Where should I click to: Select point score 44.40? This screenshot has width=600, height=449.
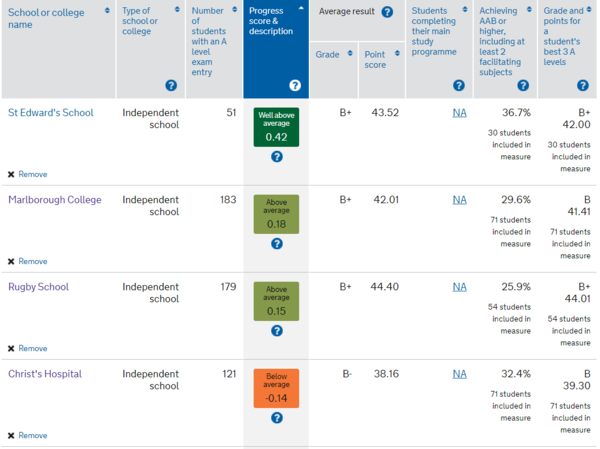[385, 287]
